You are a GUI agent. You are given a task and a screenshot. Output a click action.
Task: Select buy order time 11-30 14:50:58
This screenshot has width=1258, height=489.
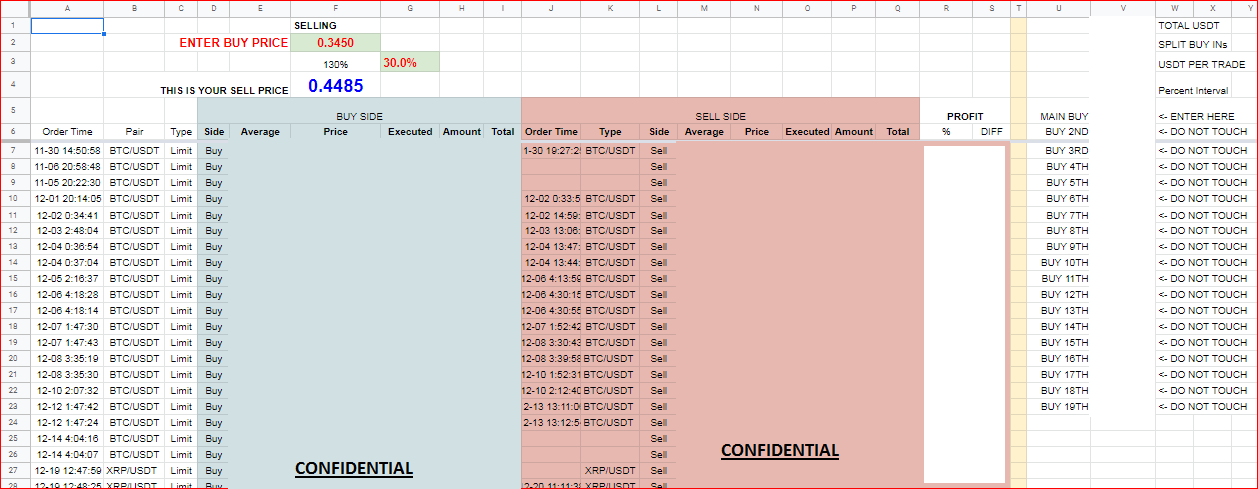67,150
